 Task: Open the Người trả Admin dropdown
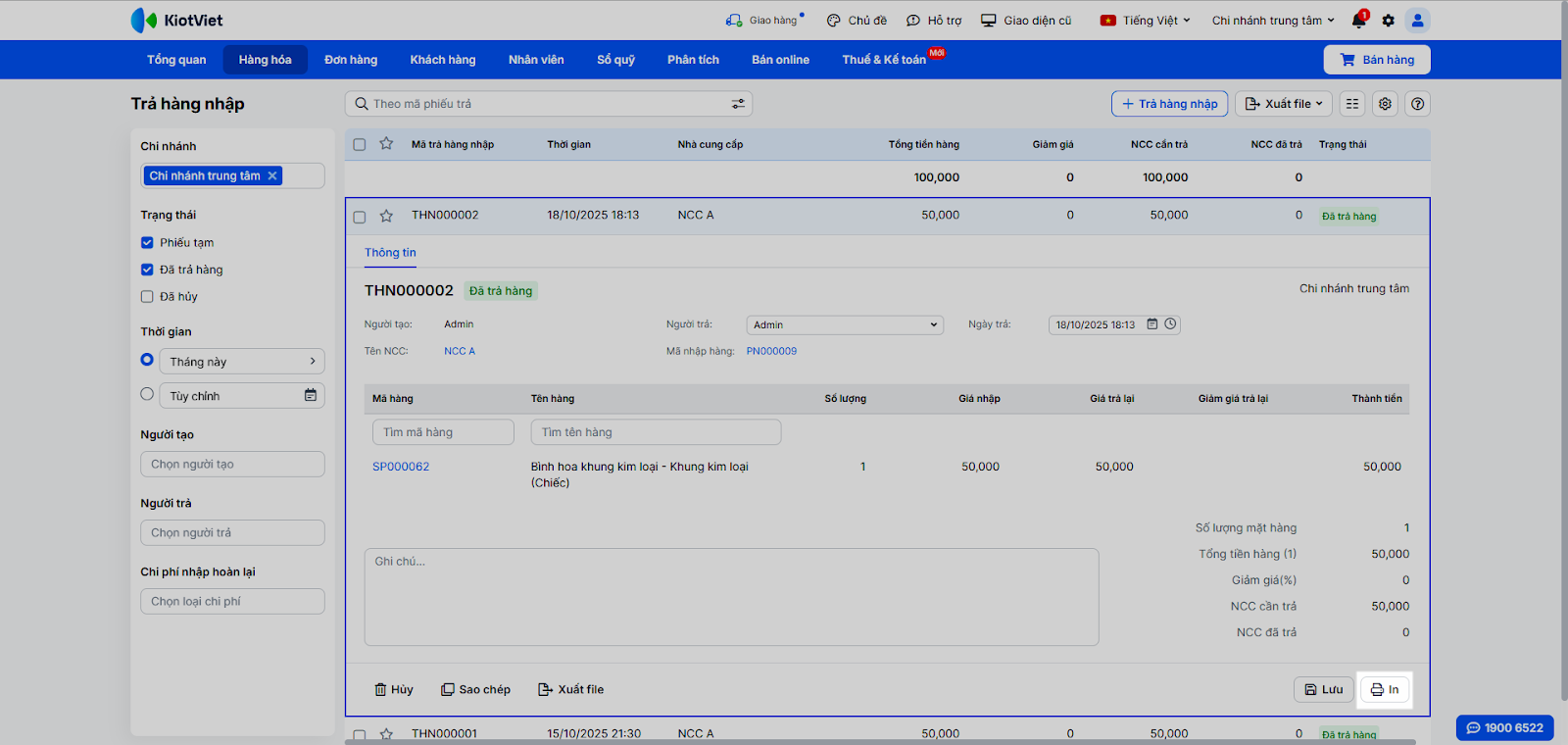pyautogui.click(x=844, y=325)
